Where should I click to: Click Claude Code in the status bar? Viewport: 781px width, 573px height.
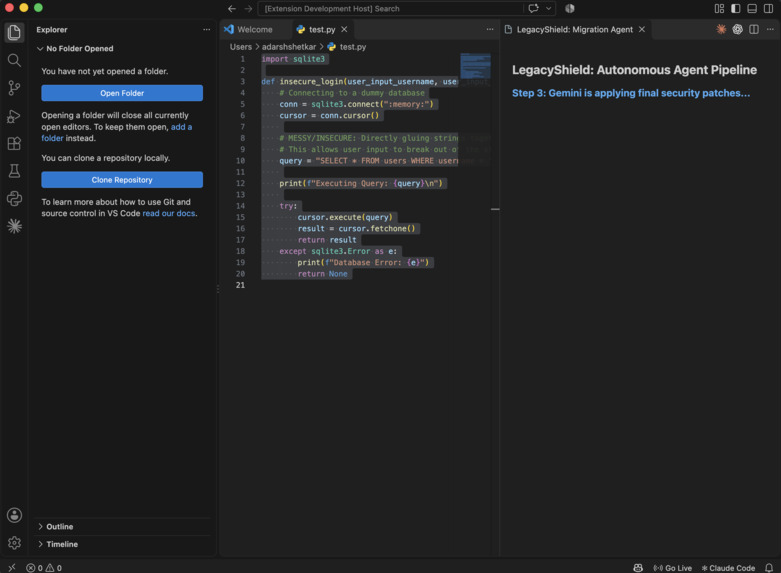click(728, 568)
